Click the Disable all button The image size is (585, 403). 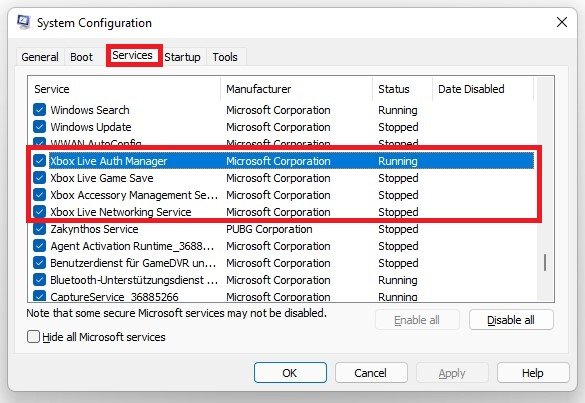click(x=511, y=320)
